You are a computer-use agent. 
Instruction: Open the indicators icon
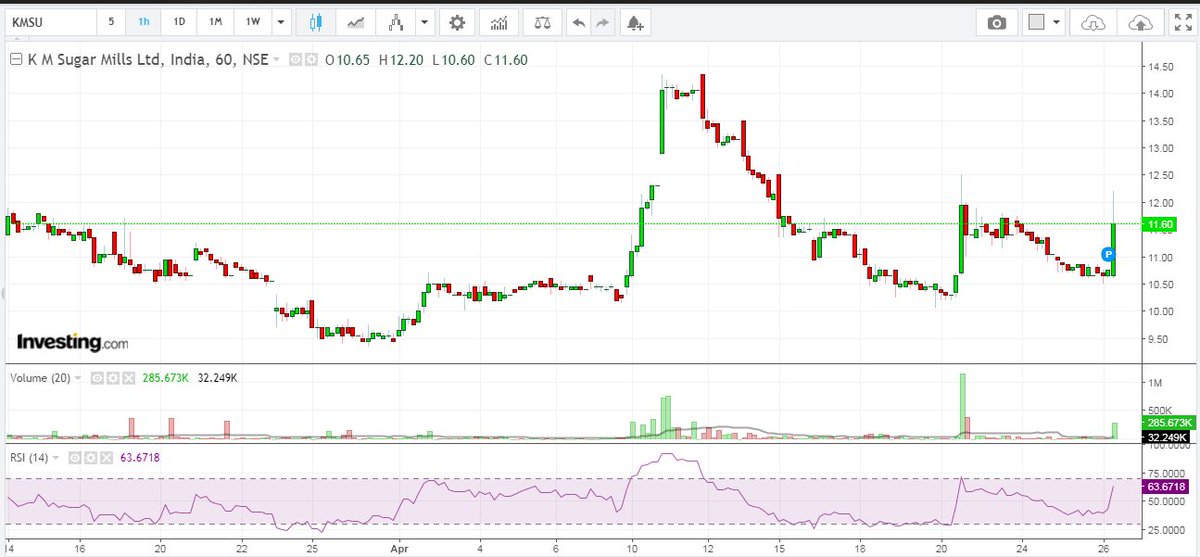click(500, 21)
